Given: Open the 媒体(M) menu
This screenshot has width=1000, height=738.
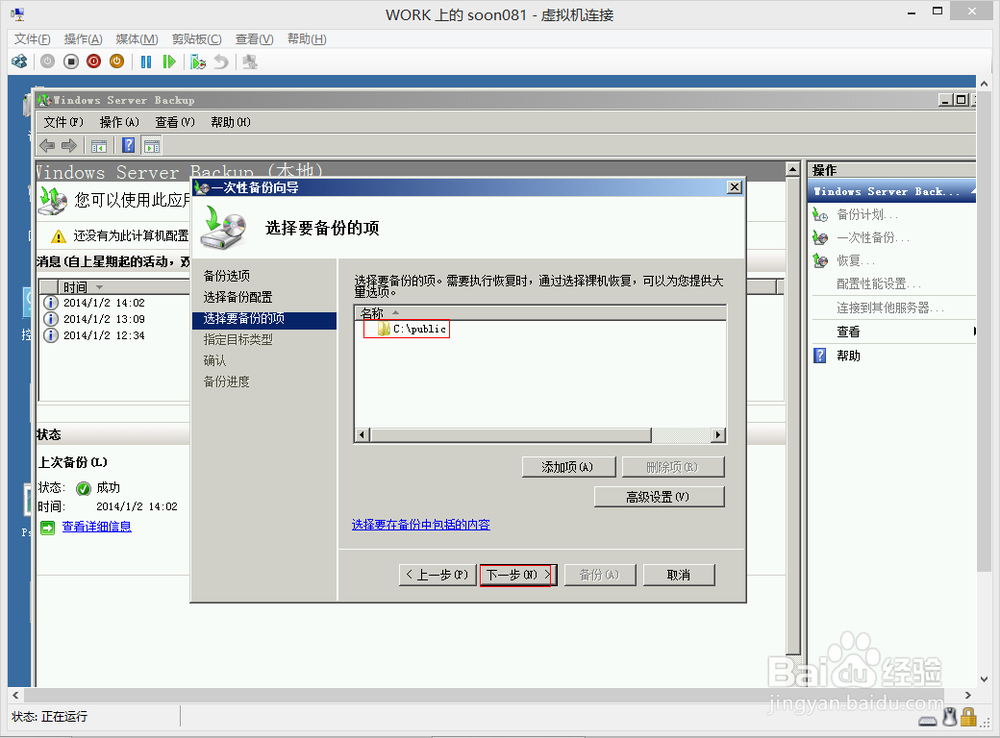Looking at the screenshot, I should (136, 39).
